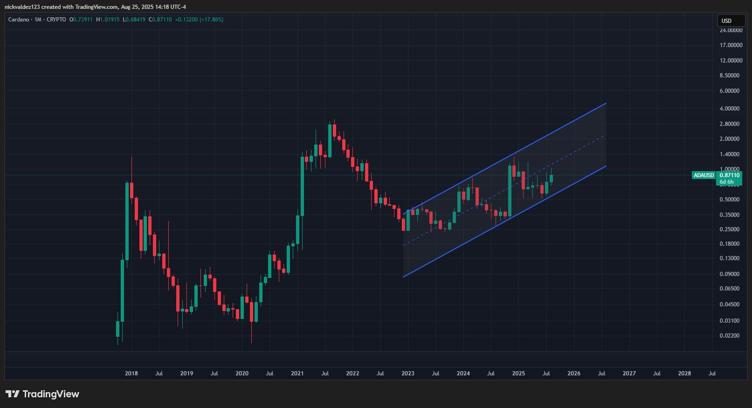Click the Cardano 1M CRYPTO chart title
This screenshot has width=752, height=408.
coord(39,20)
